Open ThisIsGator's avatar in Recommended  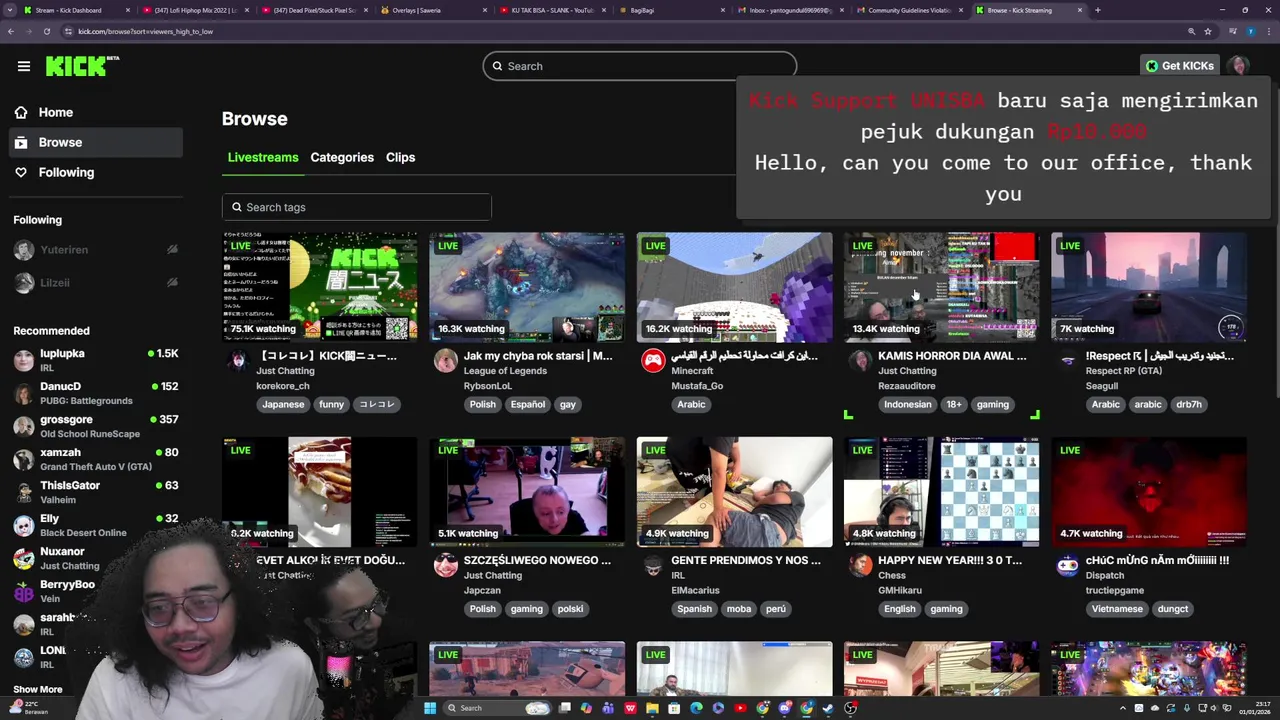[23, 493]
